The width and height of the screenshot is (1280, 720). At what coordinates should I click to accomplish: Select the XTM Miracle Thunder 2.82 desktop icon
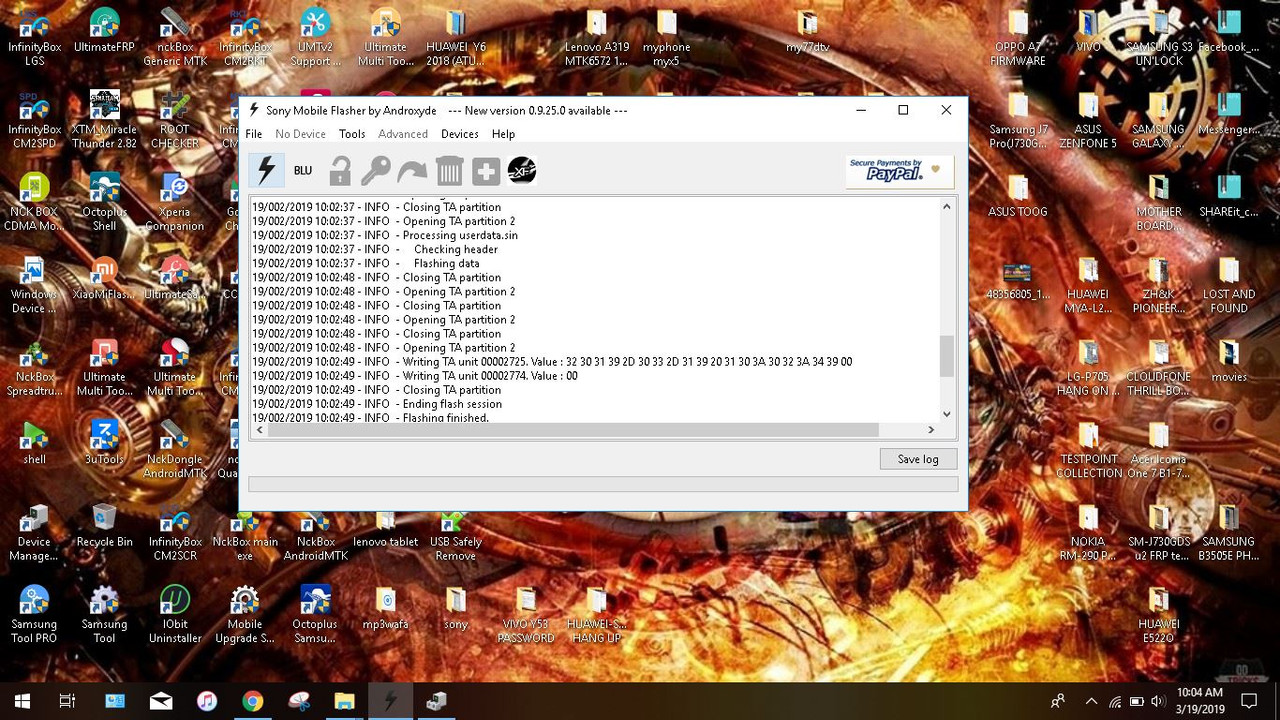[104, 120]
